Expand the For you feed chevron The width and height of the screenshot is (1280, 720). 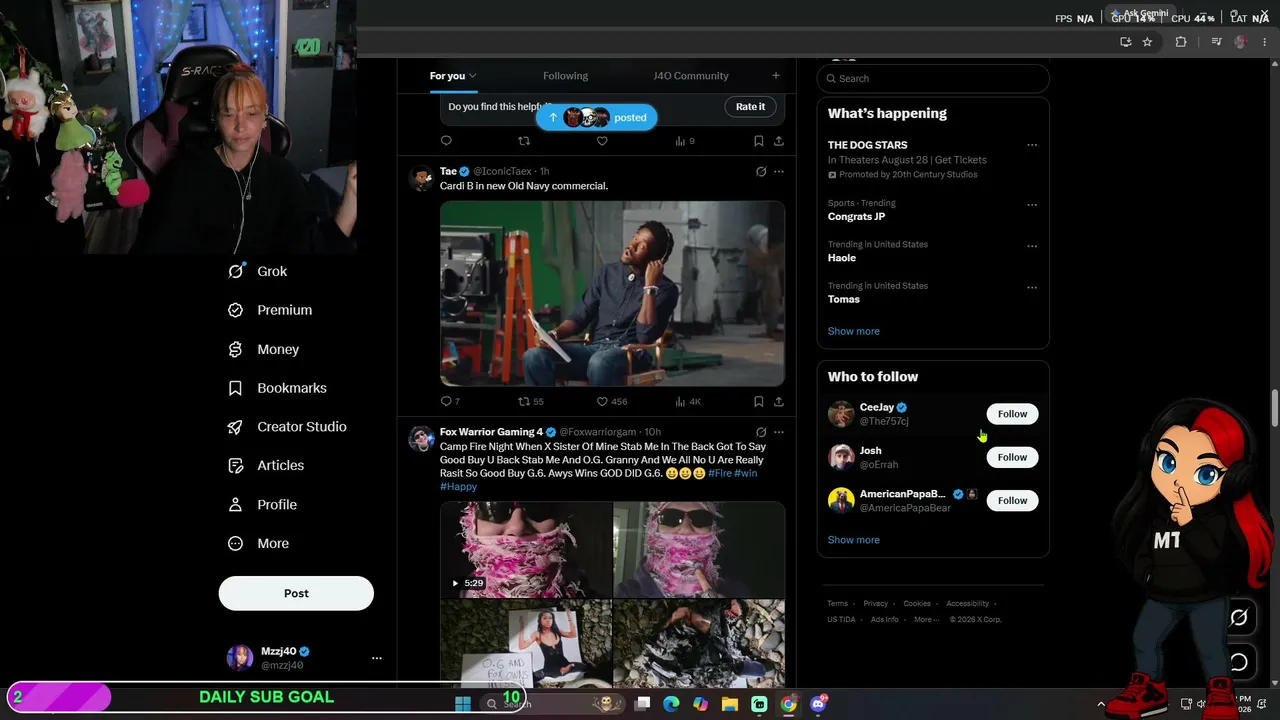pos(472,76)
